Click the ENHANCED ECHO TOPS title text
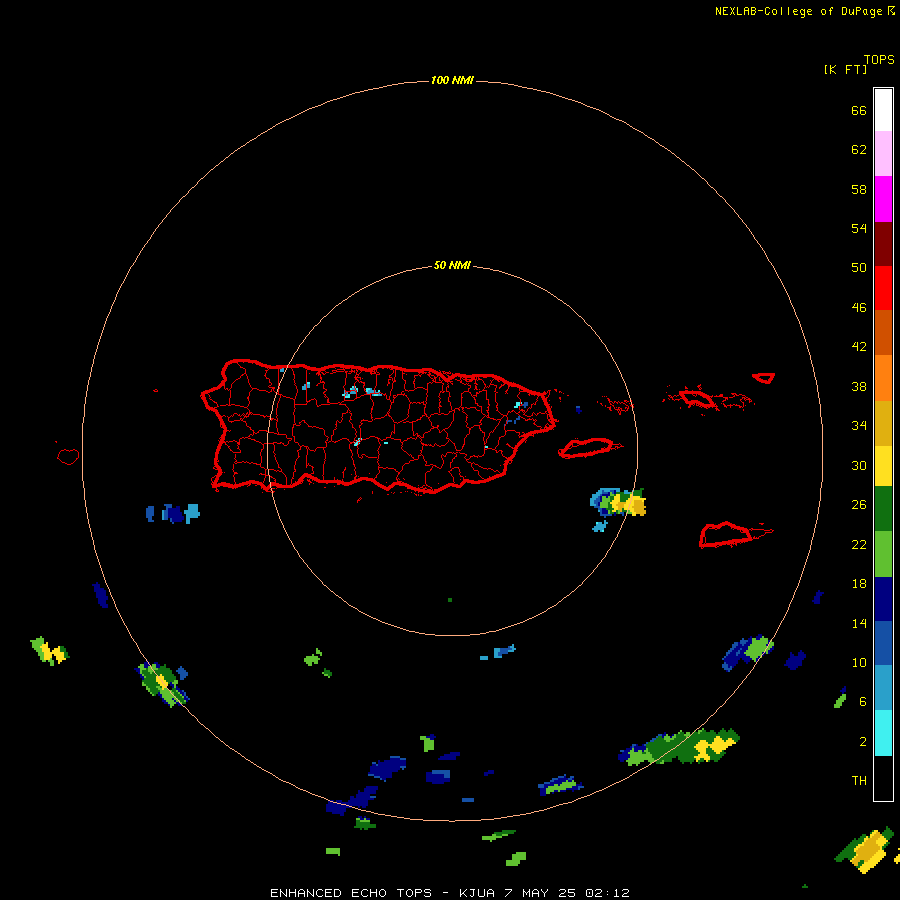The image size is (900, 900). click(x=351, y=893)
